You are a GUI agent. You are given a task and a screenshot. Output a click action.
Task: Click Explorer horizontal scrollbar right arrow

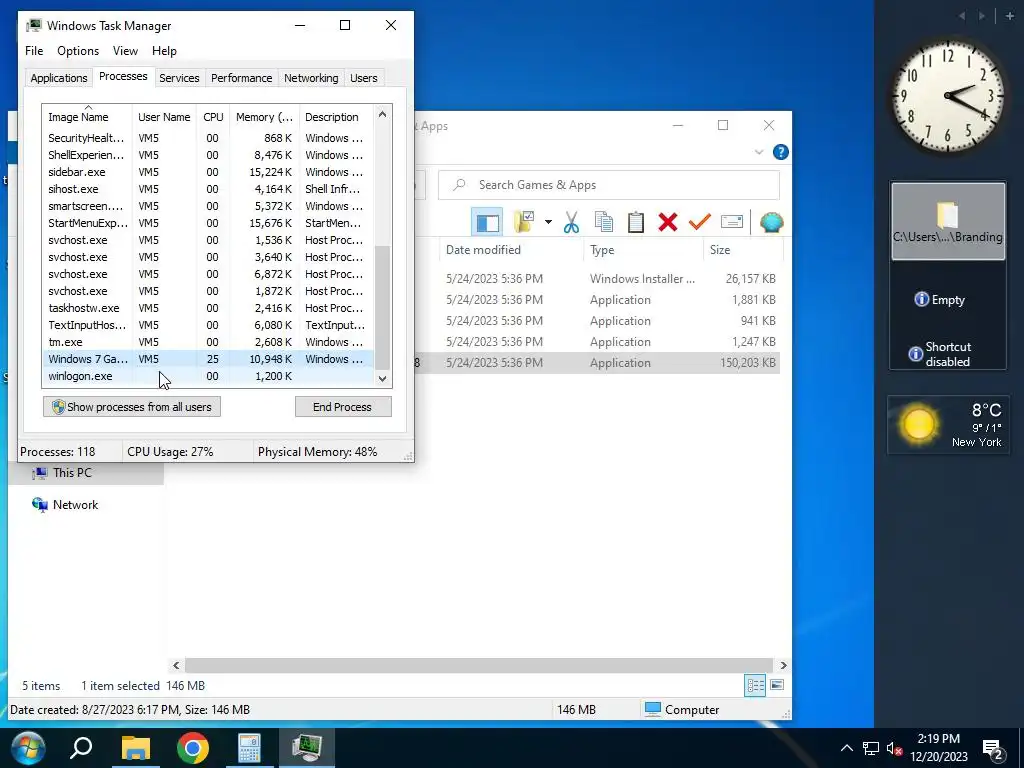[x=783, y=665]
